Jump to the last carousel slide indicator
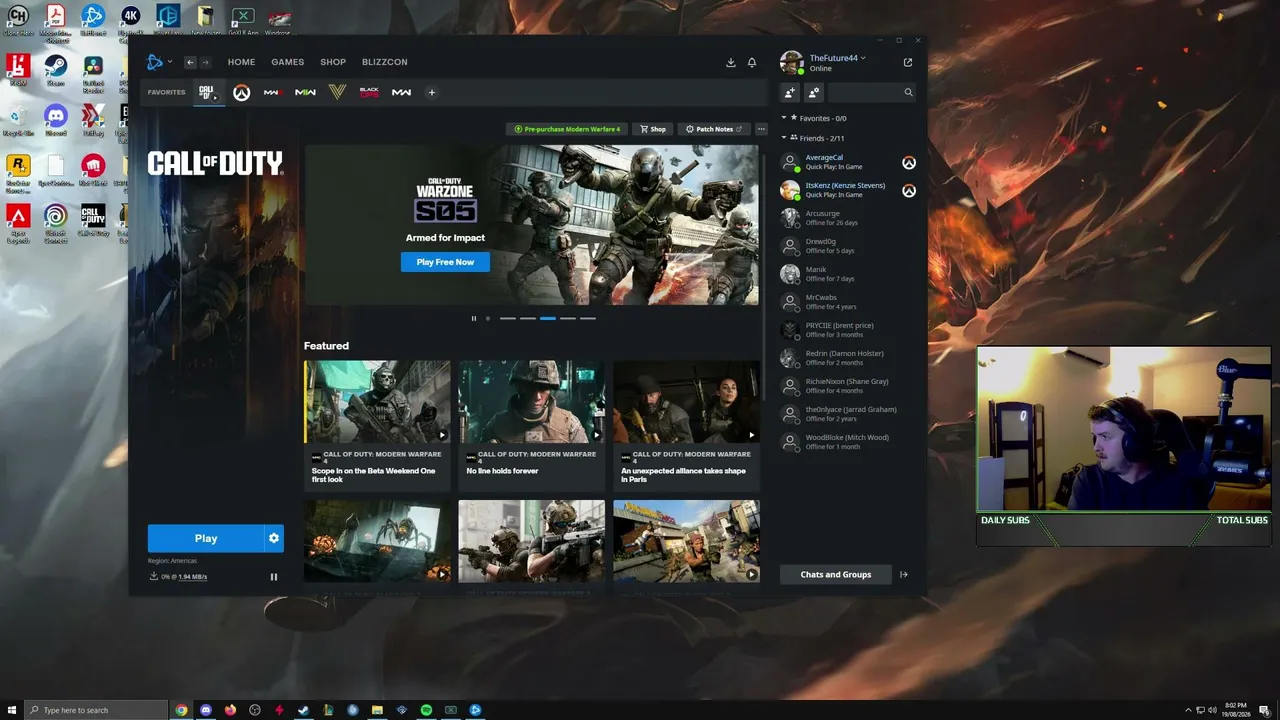 tap(588, 318)
